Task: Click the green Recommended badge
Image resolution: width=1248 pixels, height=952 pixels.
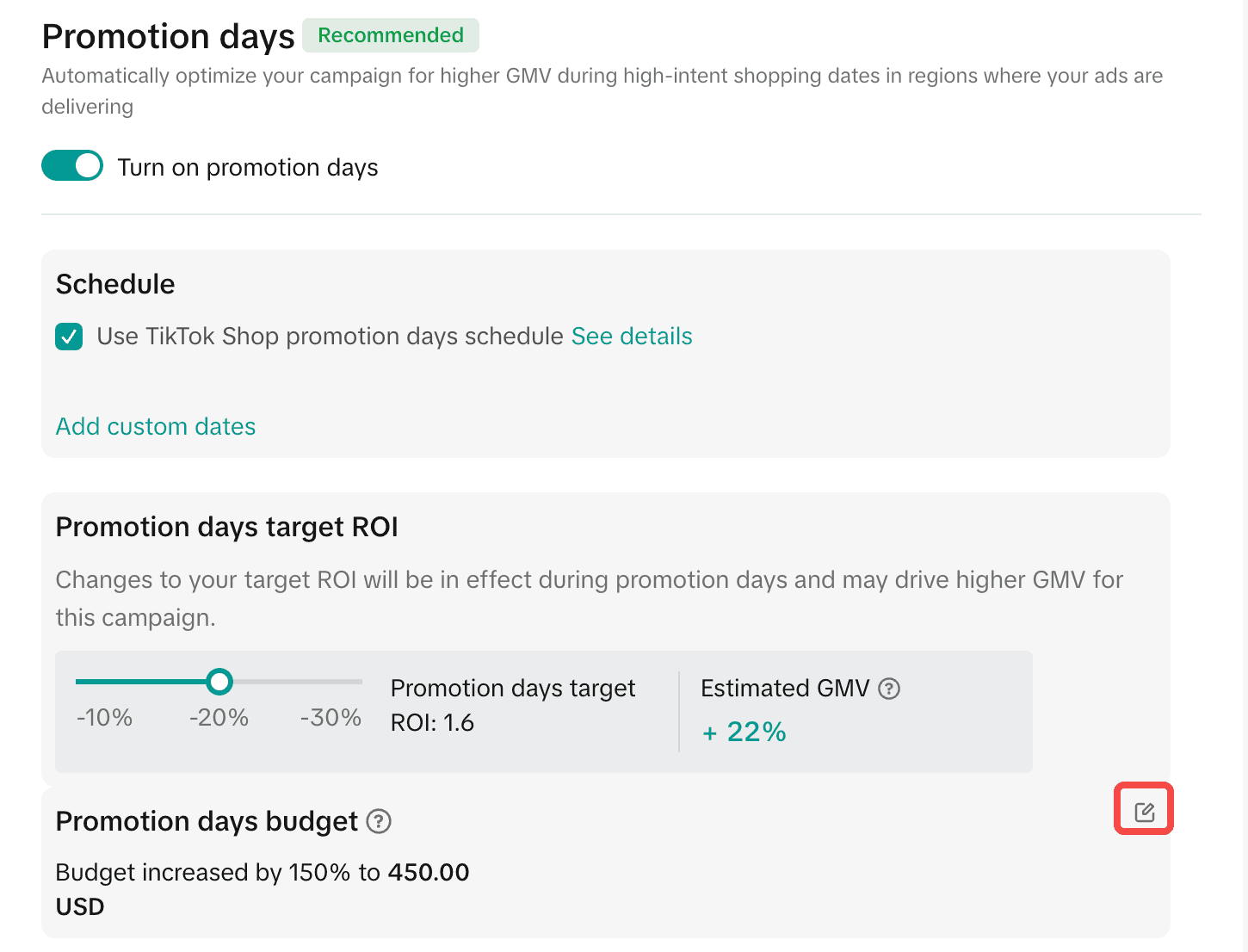Action: pyautogui.click(x=391, y=35)
